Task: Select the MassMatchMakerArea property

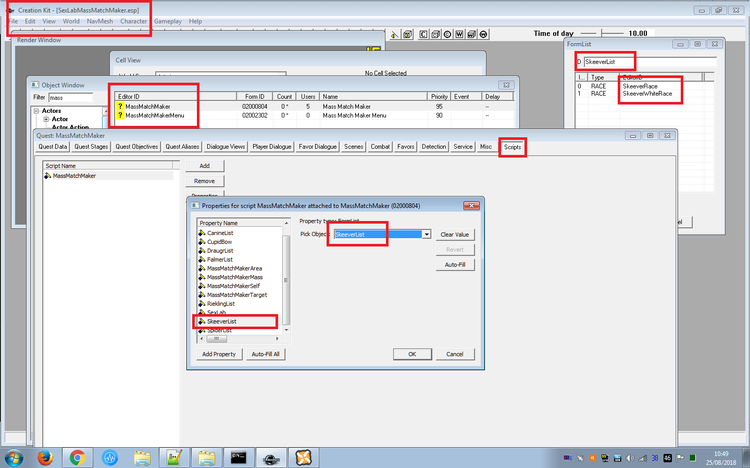Action: pyautogui.click(x=234, y=268)
